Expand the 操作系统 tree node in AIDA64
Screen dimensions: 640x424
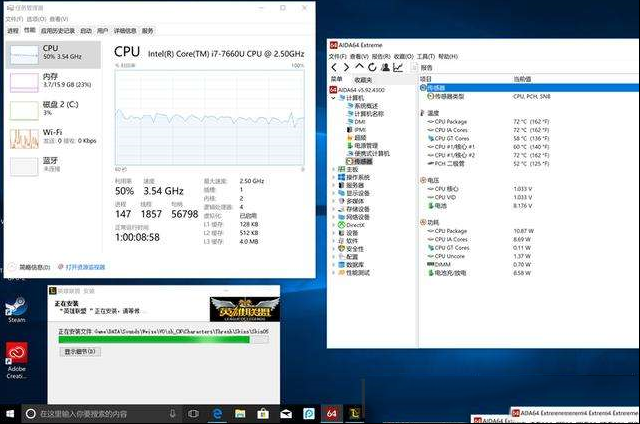point(333,177)
